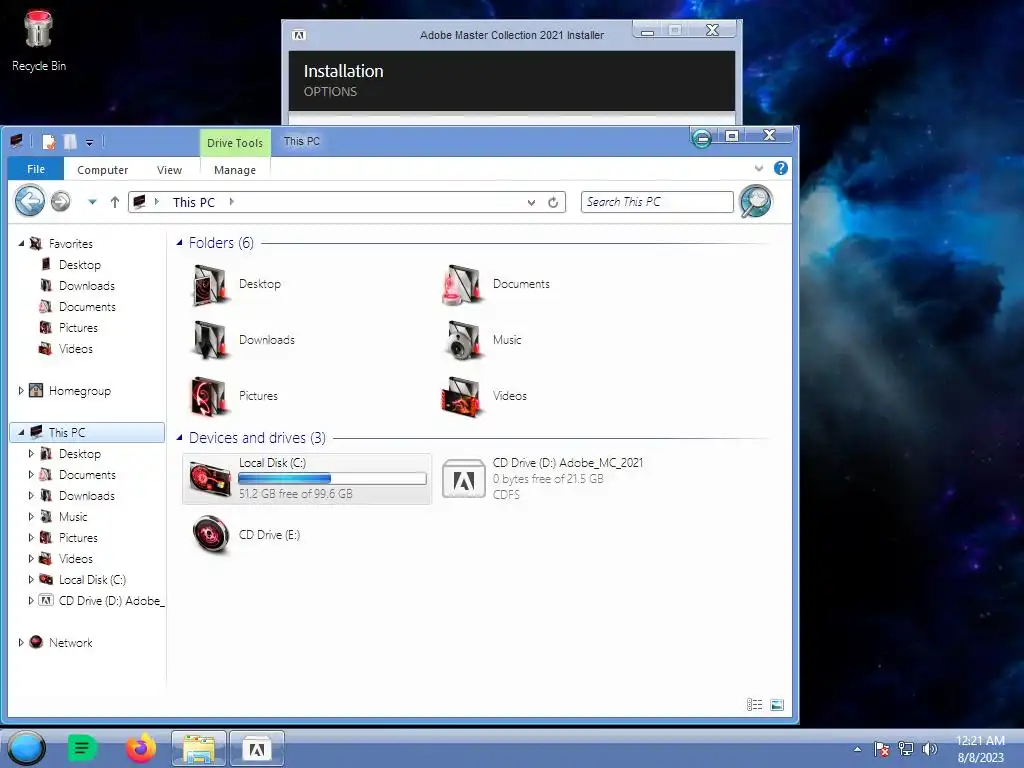Open the Explorer help question mark

point(780,168)
